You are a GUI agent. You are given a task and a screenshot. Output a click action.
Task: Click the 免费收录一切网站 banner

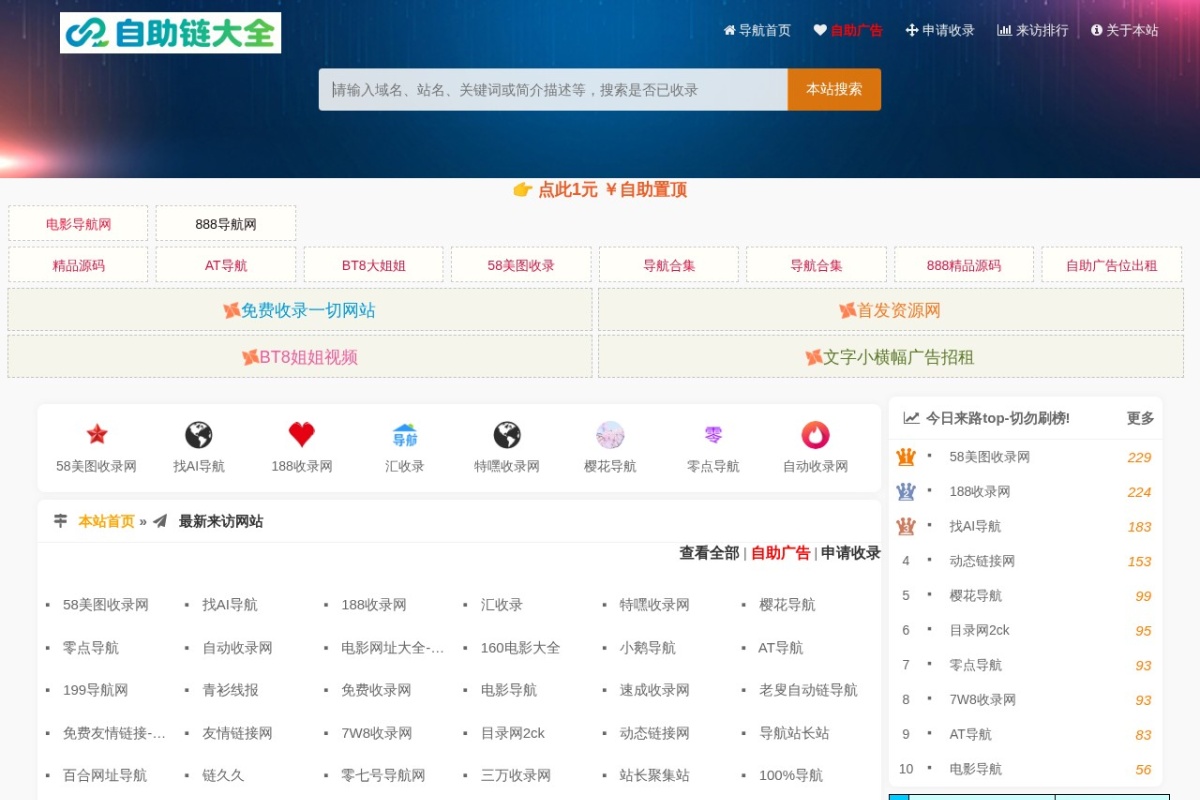coord(300,310)
